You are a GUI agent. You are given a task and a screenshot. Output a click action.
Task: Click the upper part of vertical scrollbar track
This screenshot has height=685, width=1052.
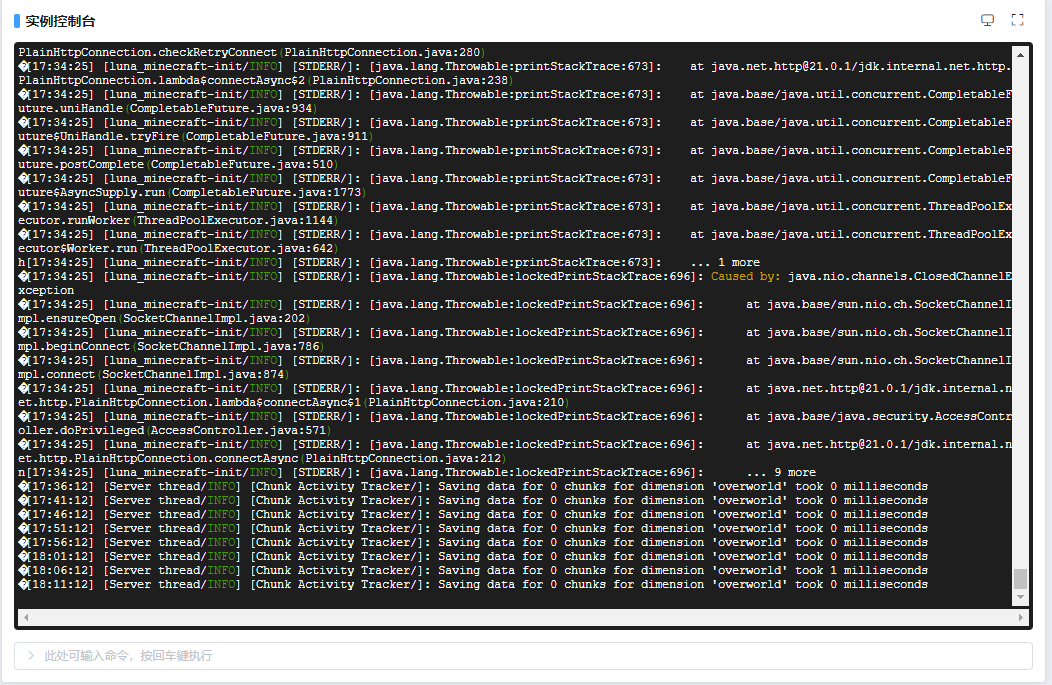pos(1020,200)
